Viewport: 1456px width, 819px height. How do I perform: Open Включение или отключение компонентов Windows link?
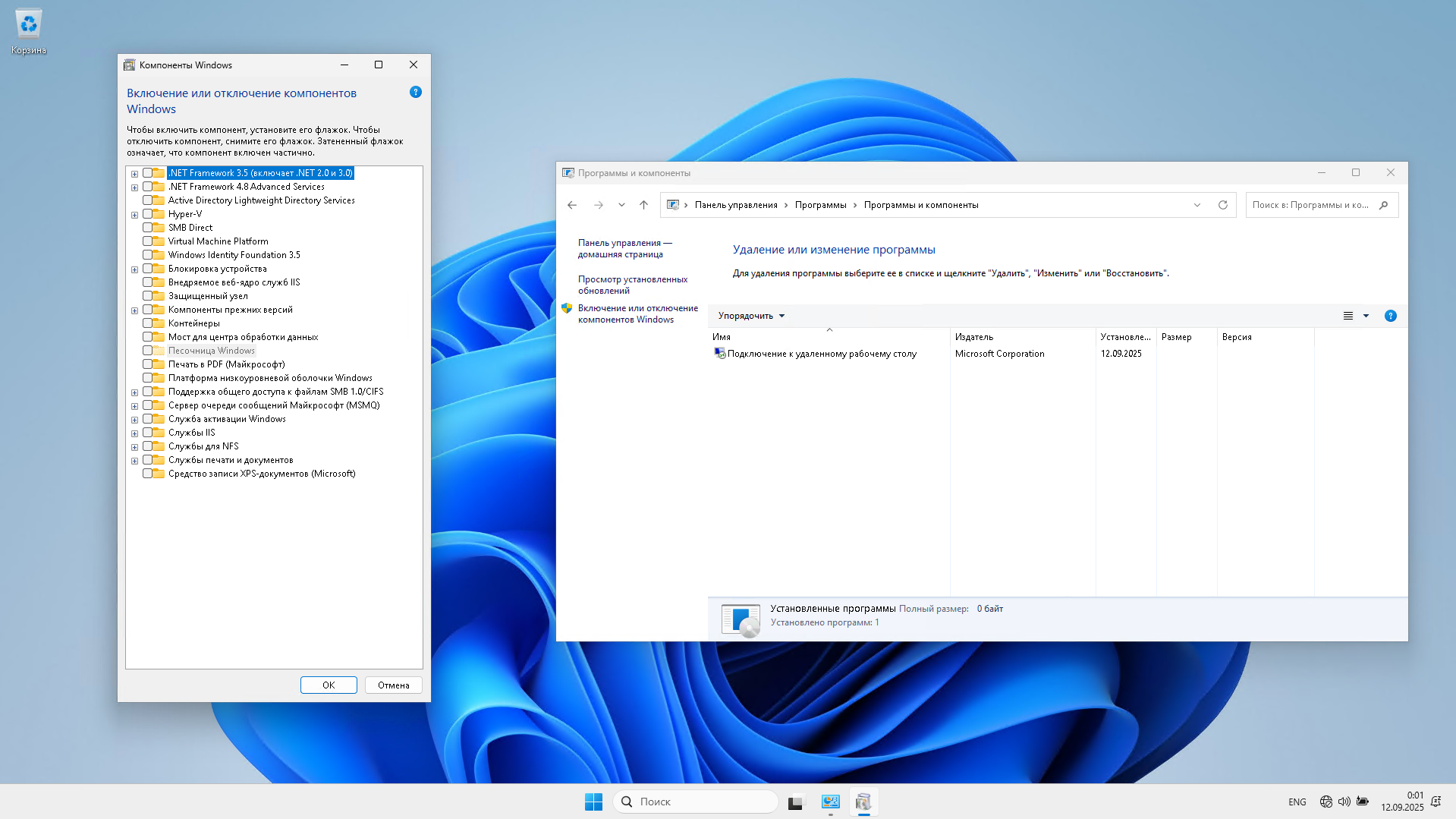[x=637, y=314]
